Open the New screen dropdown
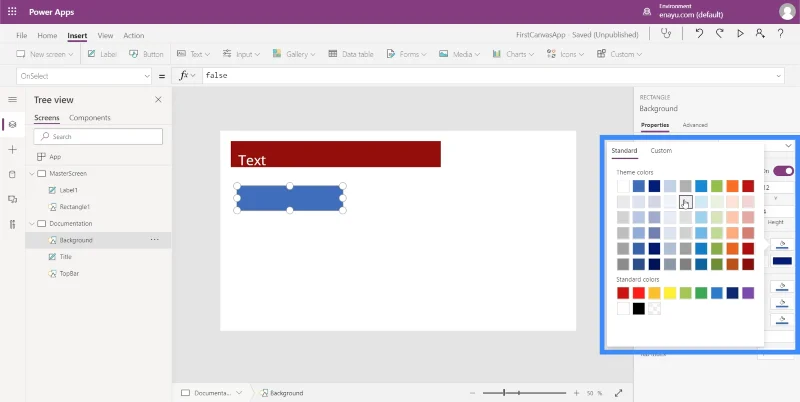Image resolution: width=800 pixels, height=402 pixels. point(45,54)
